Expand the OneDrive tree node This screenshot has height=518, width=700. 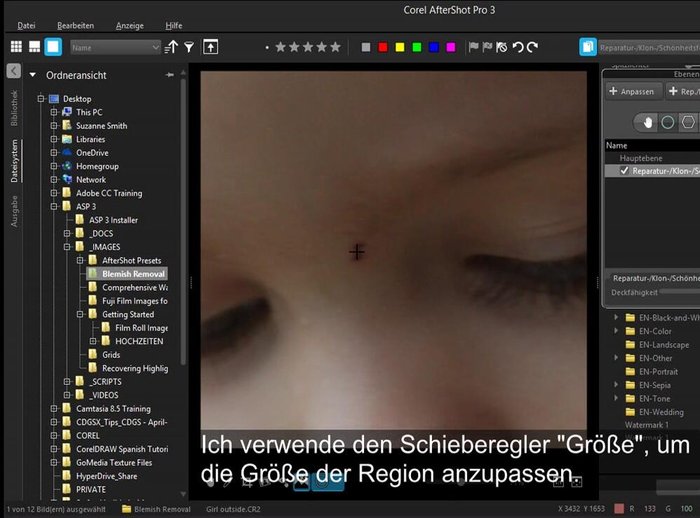[x=54, y=153]
